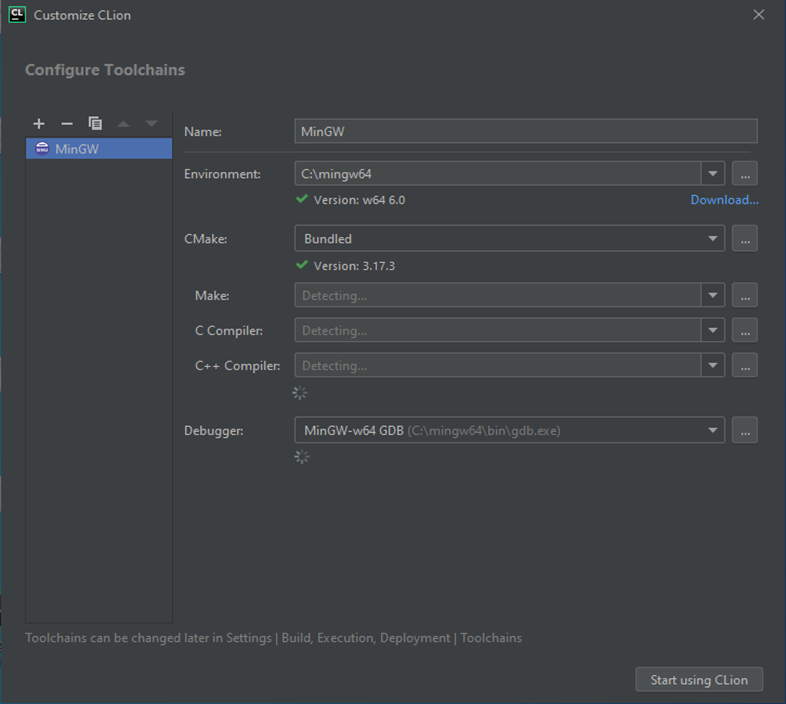Expand the C Compiler dropdown arrow
786x704 pixels.
click(x=712, y=330)
